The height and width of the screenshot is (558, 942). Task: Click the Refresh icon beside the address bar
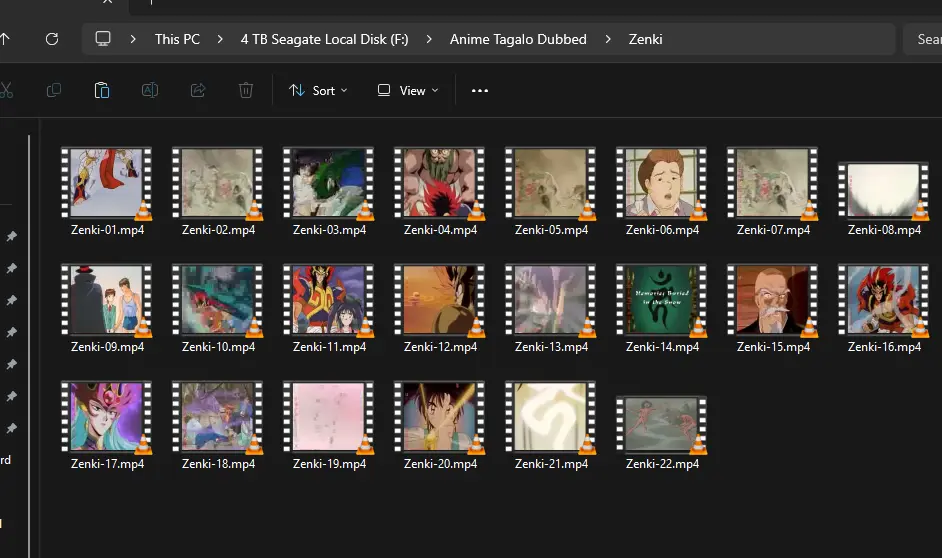[x=52, y=39]
